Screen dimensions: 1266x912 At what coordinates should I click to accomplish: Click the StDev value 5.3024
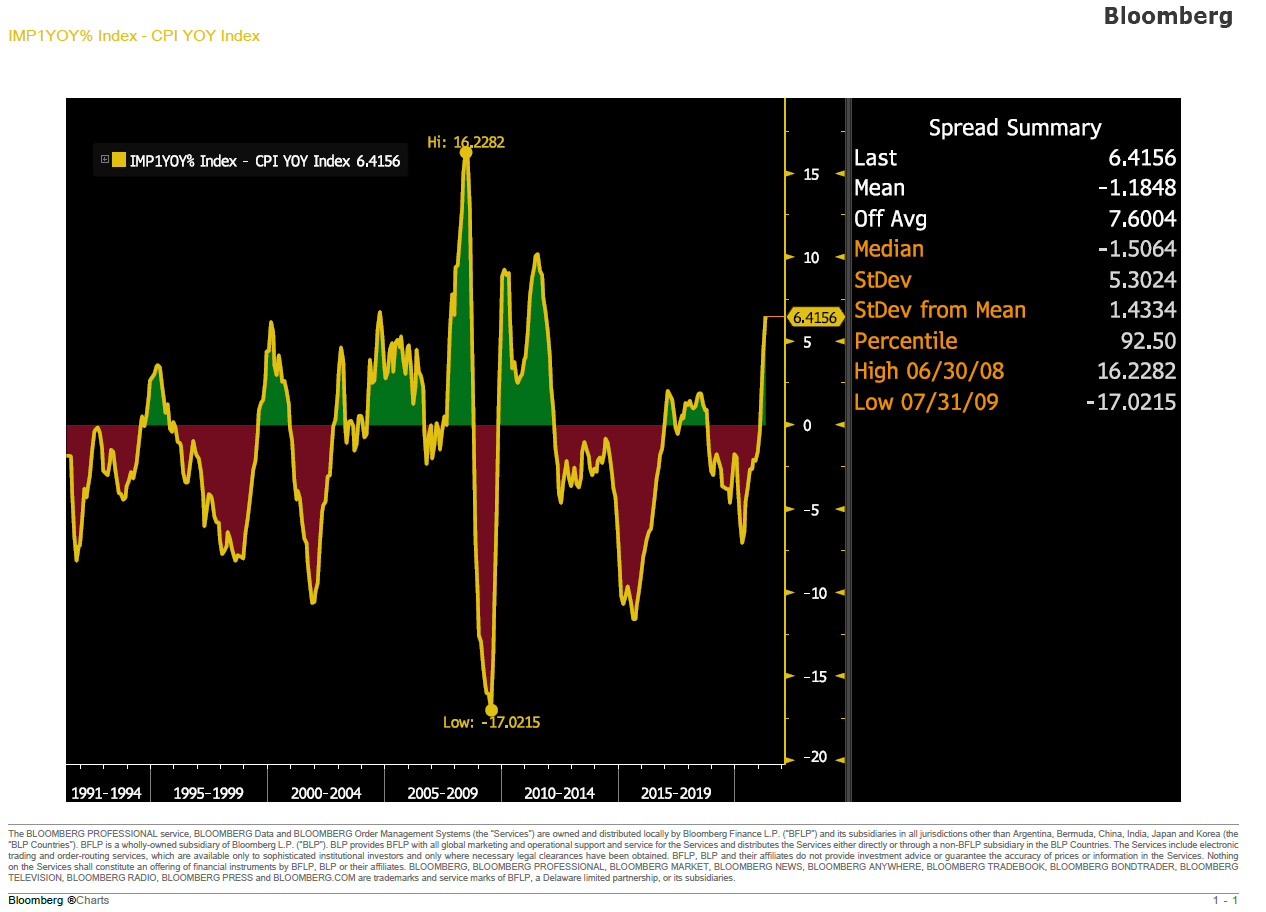(x=1142, y=280)
